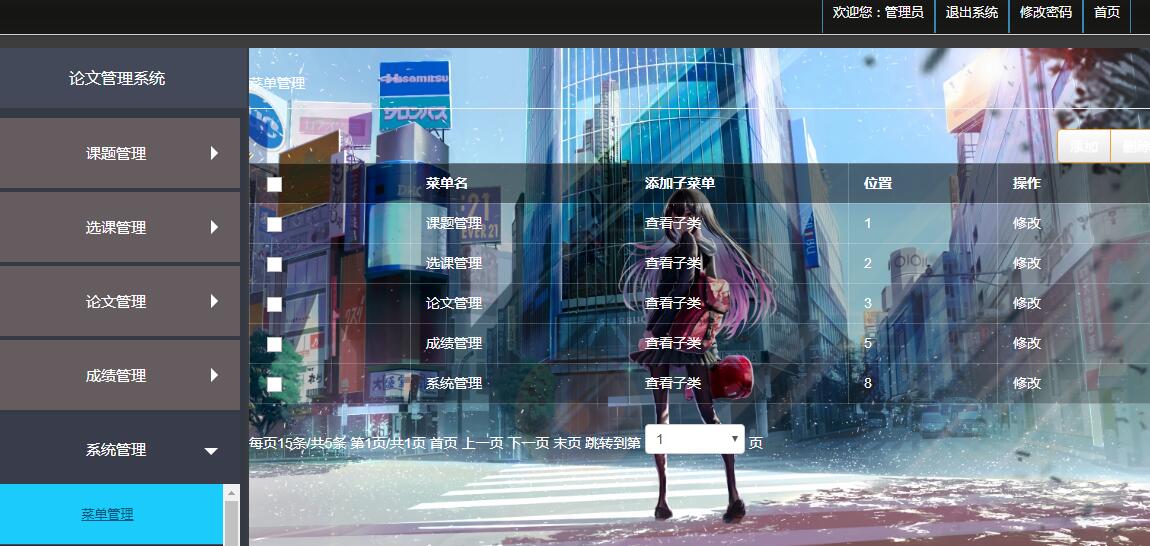The image size is (1150, 546).
Task: Tick the select-all checkbox in table header
Action: click(274, 184)
